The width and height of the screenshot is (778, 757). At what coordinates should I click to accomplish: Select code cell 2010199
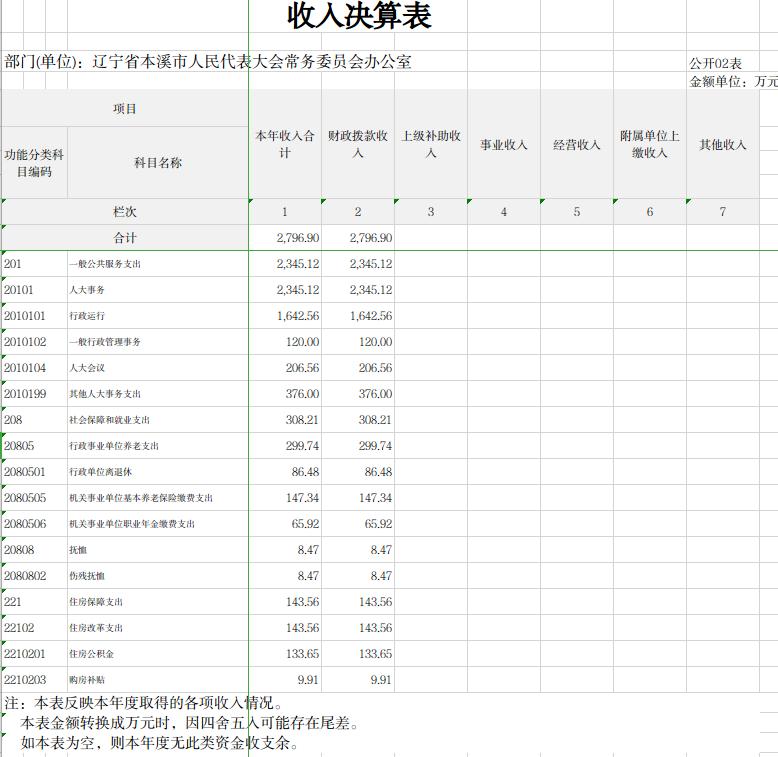coord(34,394)
